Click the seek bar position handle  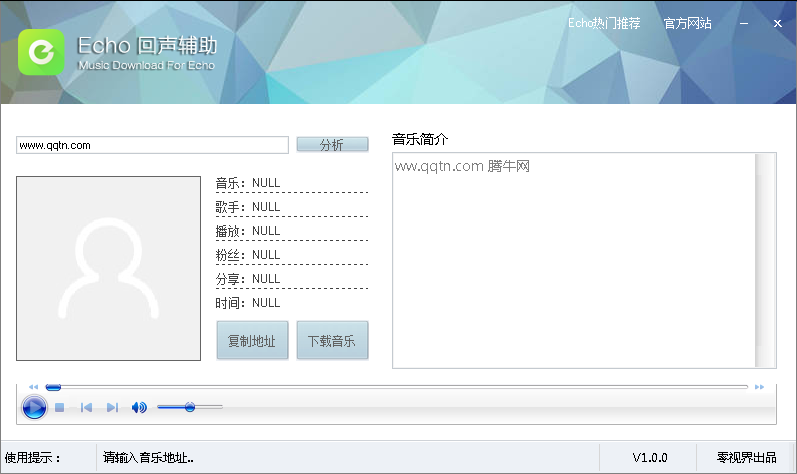click(53, 386)
